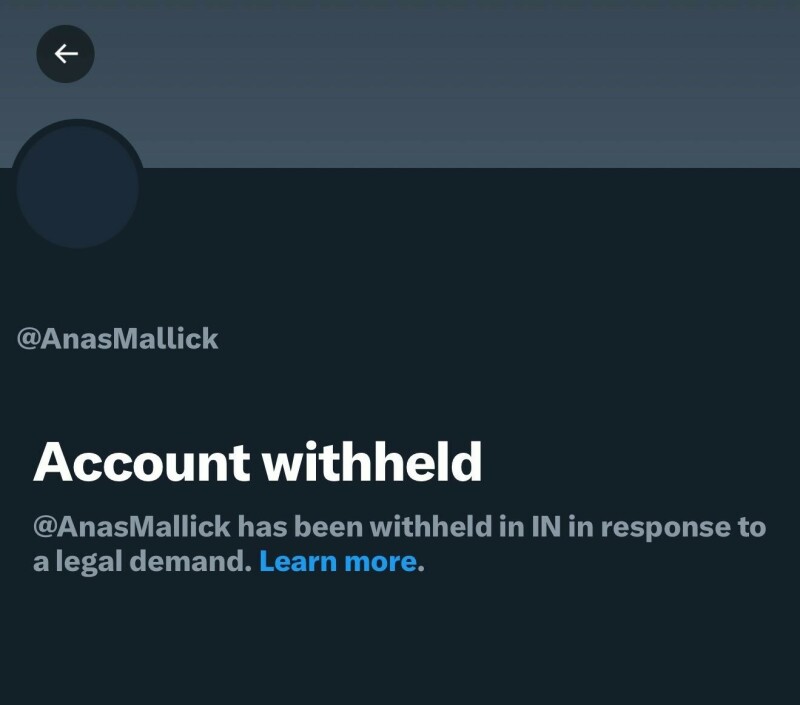Click the word "demand" before Learn more
This screenshot has width=800, height=705.
[x=196, y=561]
